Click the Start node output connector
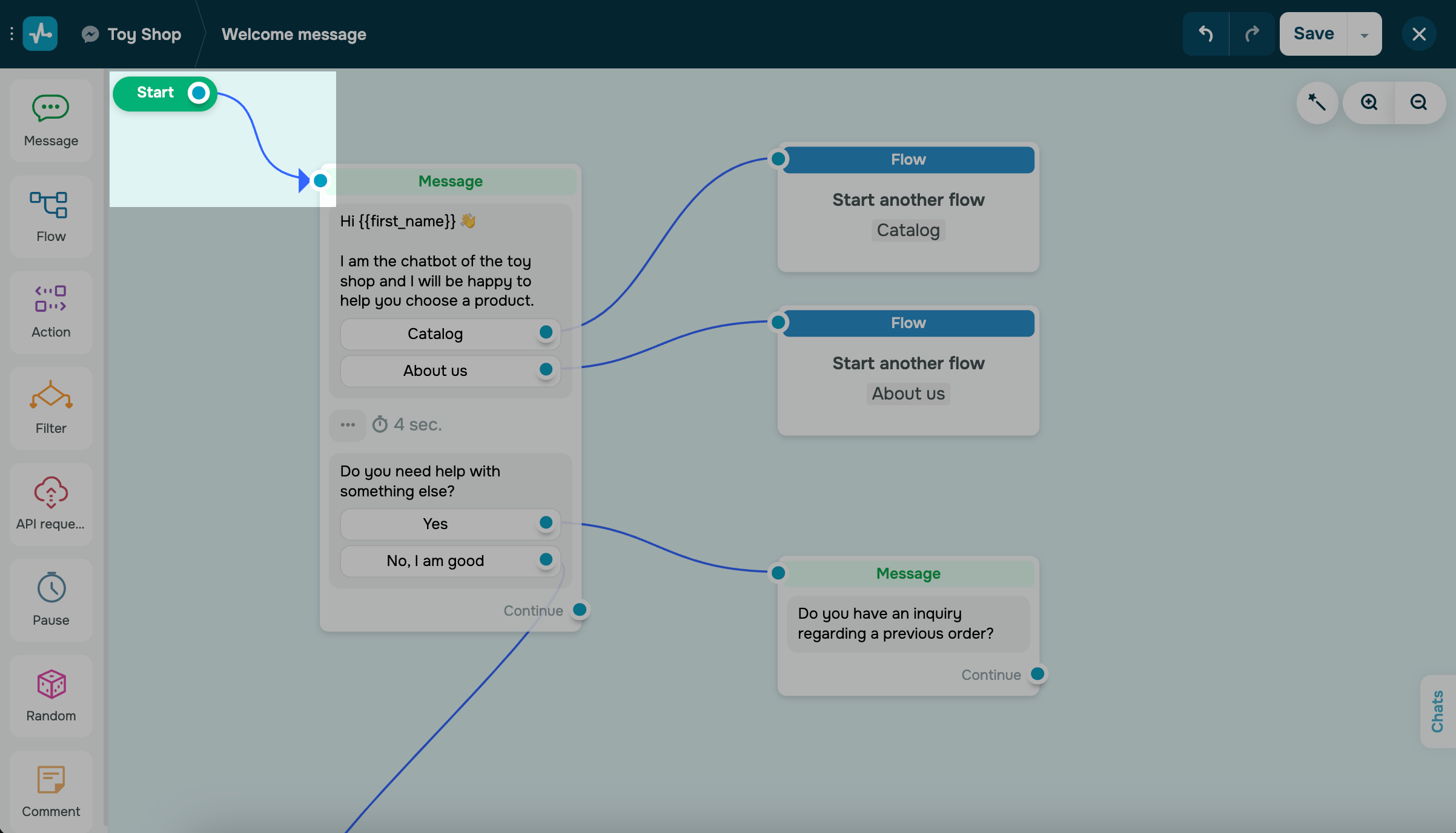 tap(198, 93)
